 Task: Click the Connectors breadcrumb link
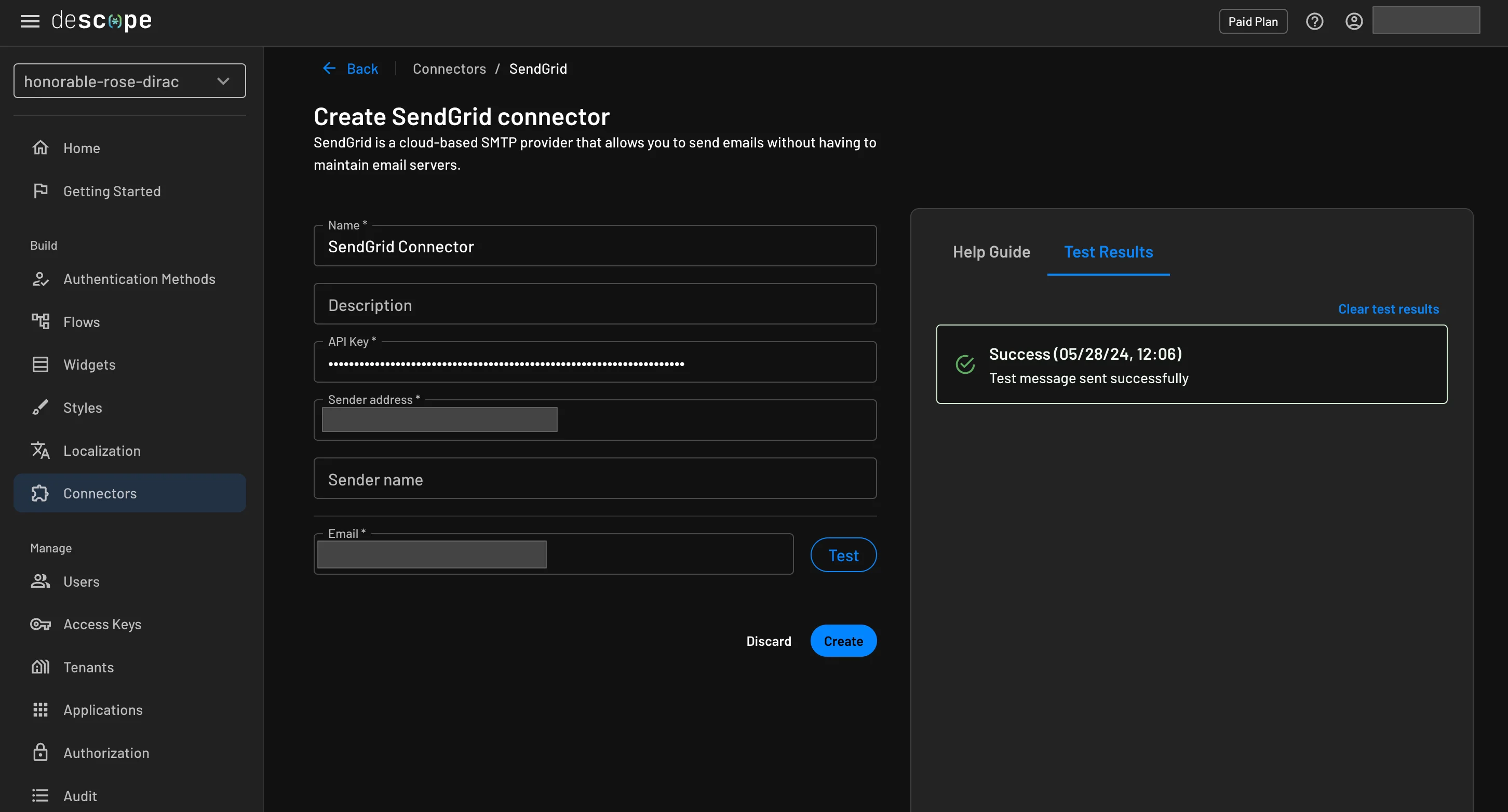[x=449, y=69]
